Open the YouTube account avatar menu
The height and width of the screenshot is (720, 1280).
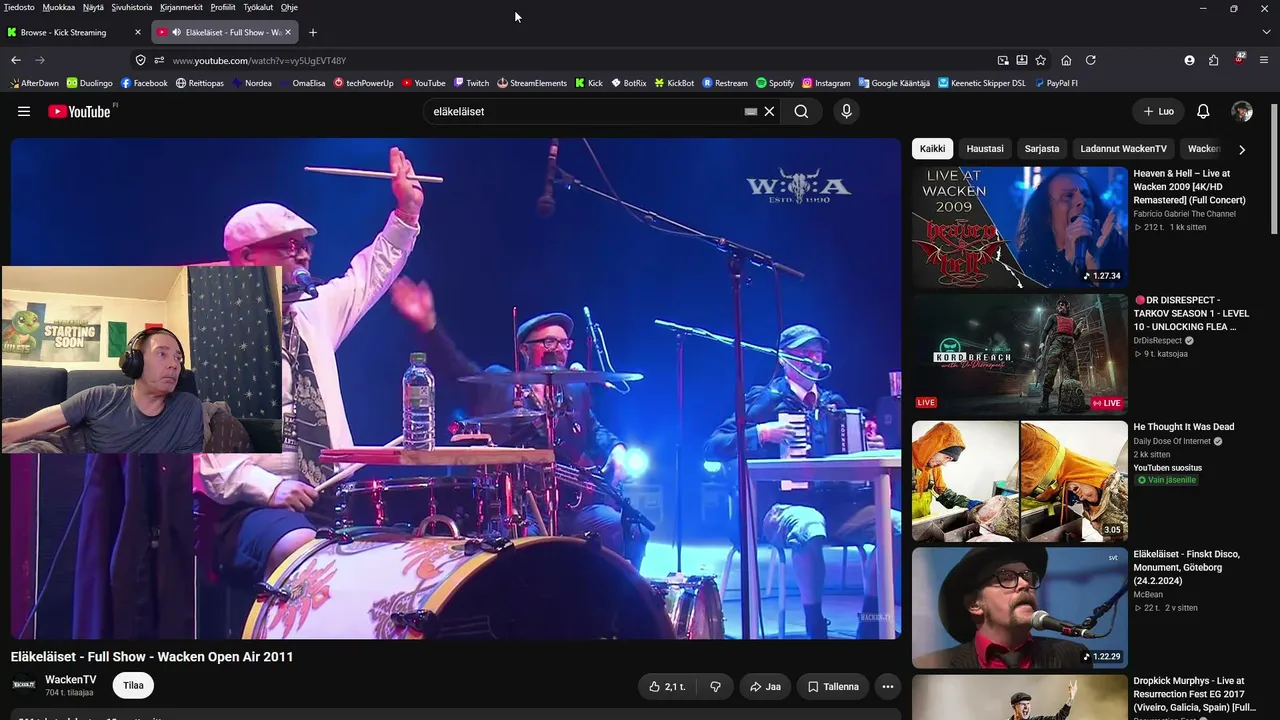coord(1242,111)
